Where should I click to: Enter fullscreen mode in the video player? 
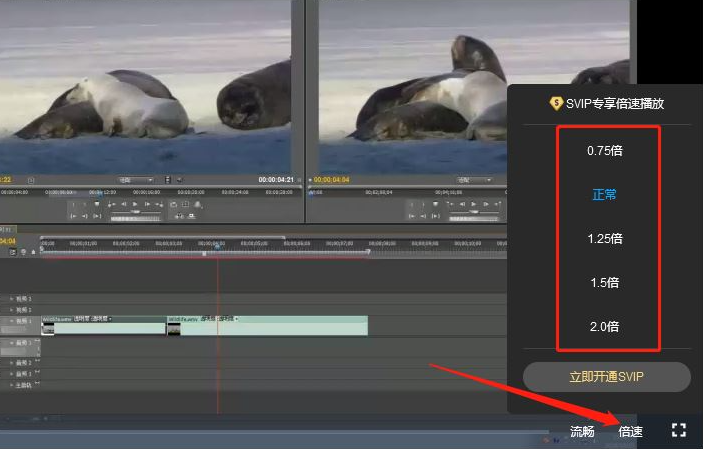(x=679, y=430)
